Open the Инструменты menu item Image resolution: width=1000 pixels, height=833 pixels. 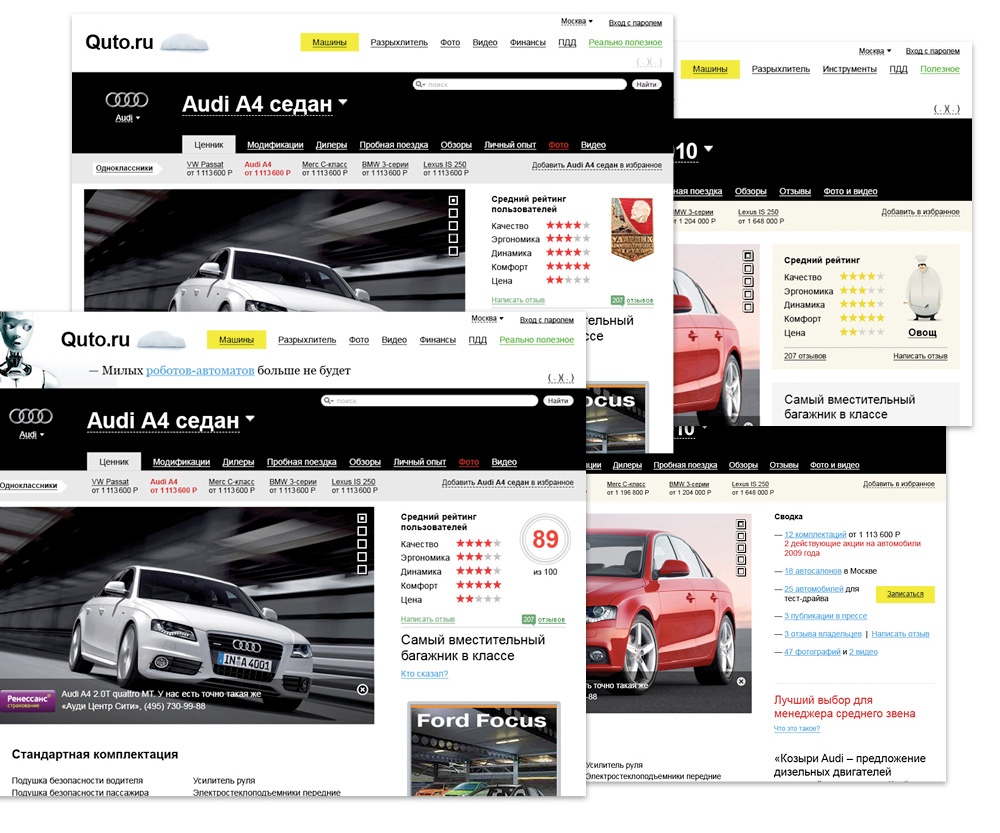point(849,69)
